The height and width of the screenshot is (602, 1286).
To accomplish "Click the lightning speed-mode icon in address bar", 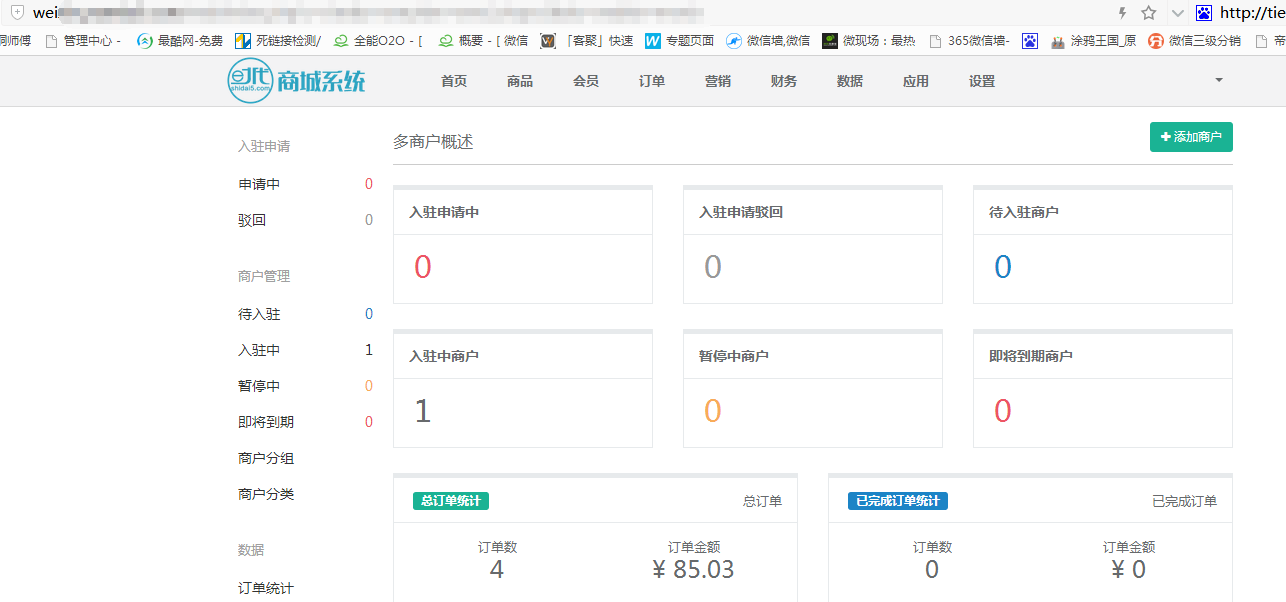I will coord(1122,13).
